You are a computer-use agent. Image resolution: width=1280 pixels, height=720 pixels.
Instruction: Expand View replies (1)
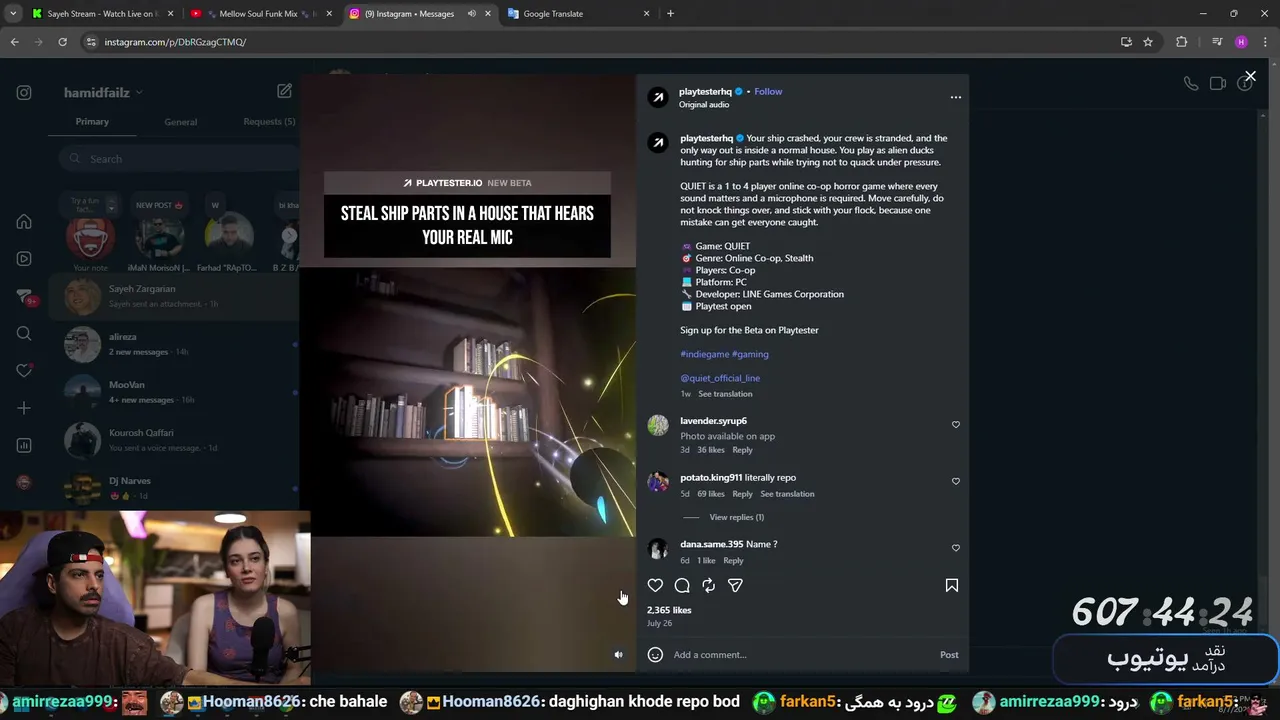coord(736,518)
